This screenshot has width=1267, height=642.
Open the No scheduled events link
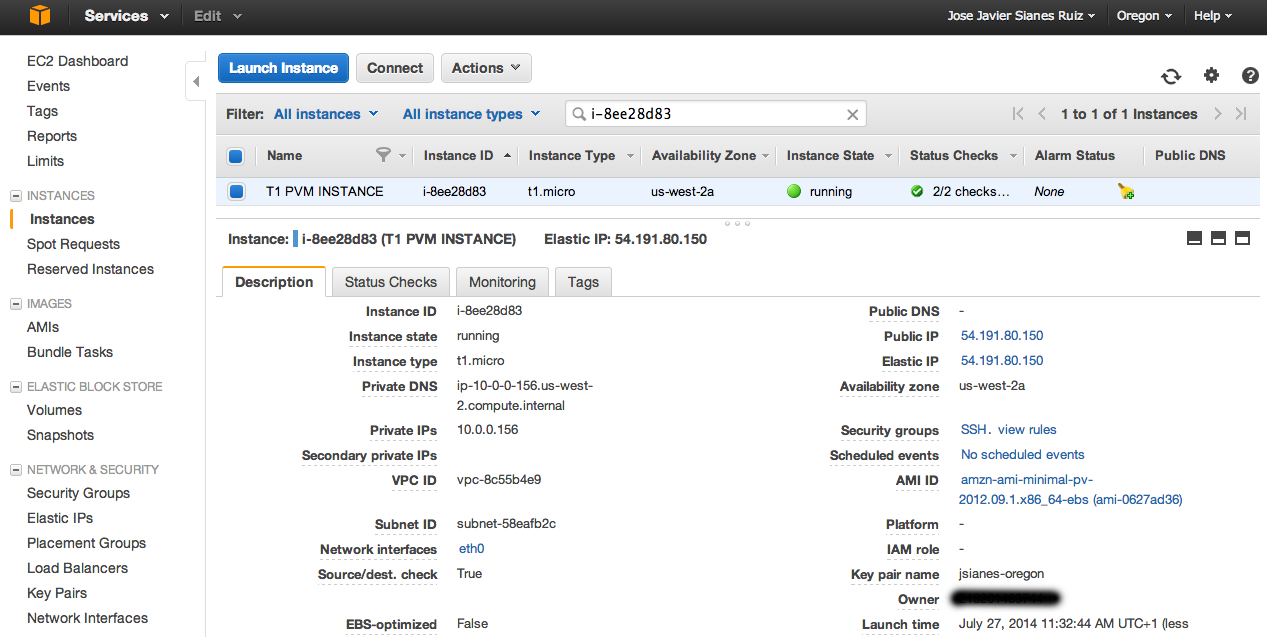point(1023,455)
